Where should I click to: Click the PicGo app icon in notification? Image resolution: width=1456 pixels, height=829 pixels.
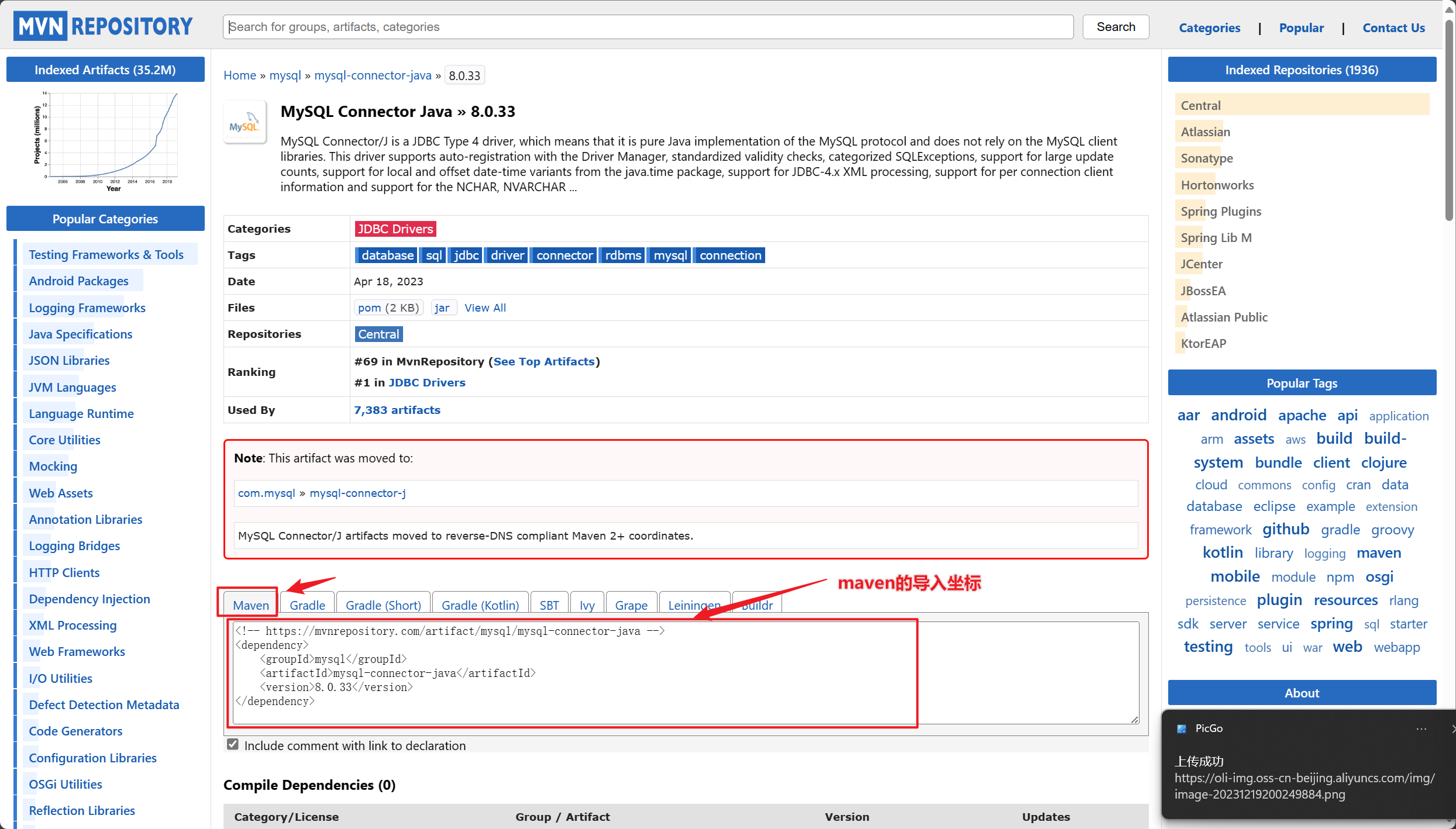[1181, 728]
